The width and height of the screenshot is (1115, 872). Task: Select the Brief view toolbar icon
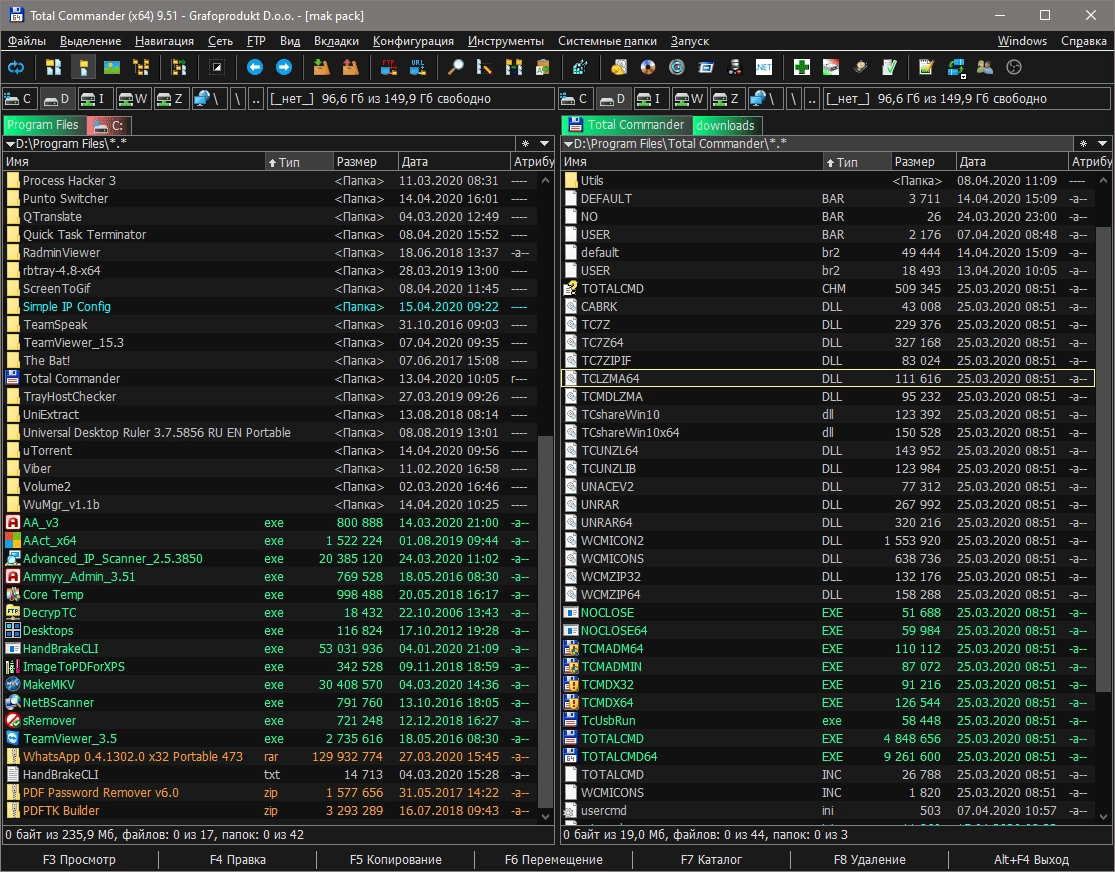pos(53,68)
